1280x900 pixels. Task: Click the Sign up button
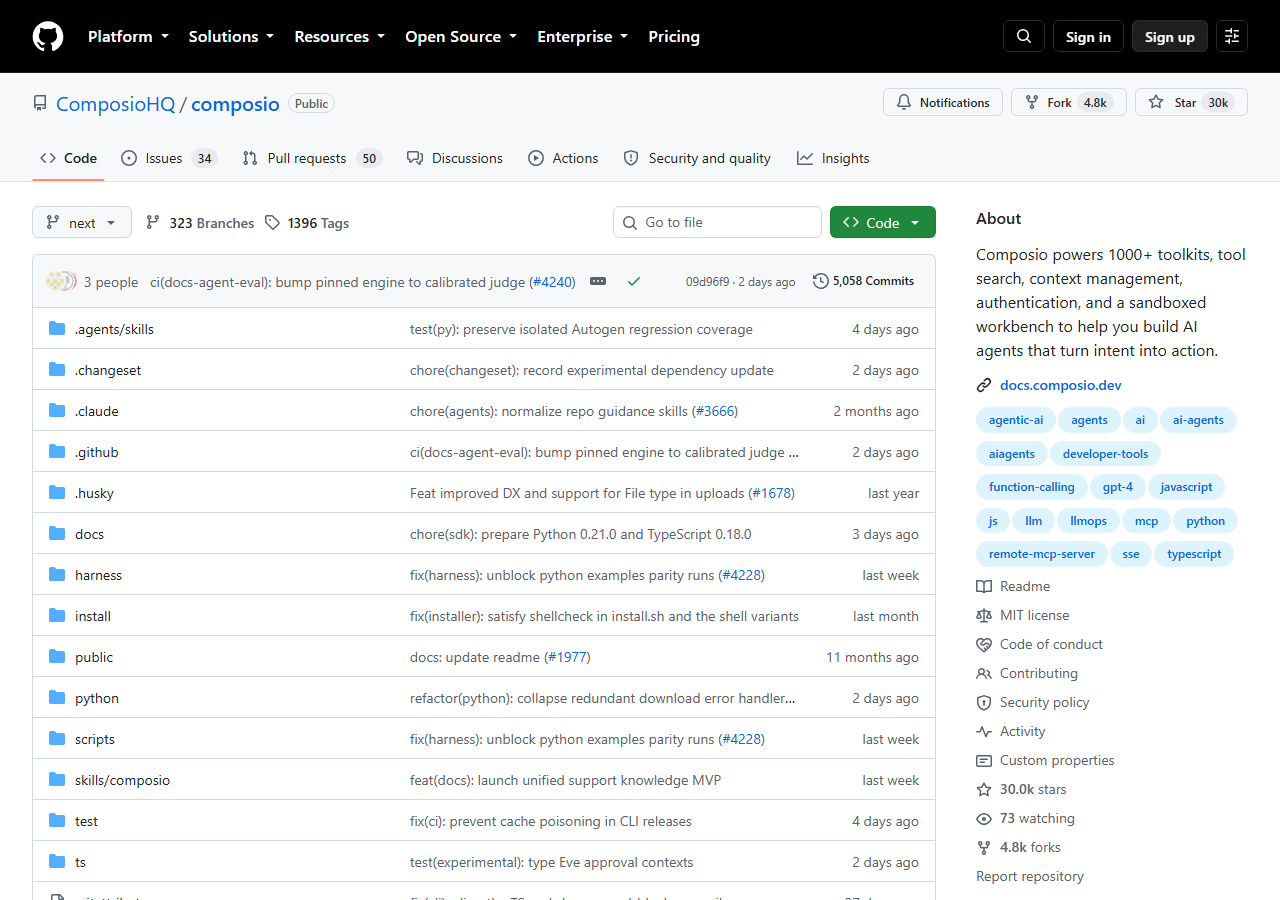click(1170, 36)
